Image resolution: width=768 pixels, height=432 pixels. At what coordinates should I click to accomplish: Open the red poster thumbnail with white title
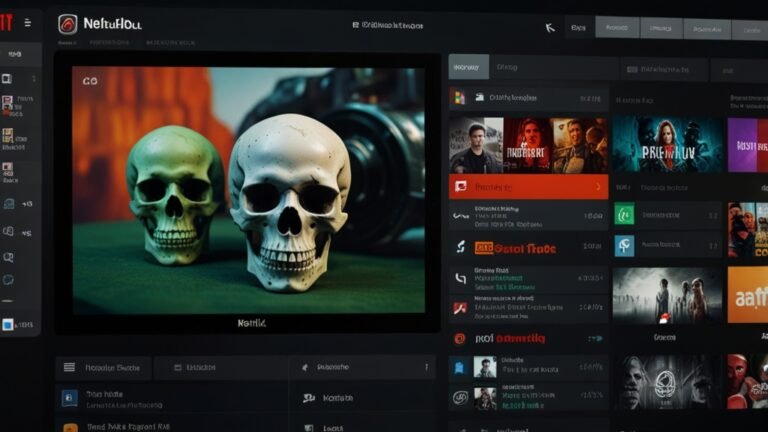[x=528, y=145]
